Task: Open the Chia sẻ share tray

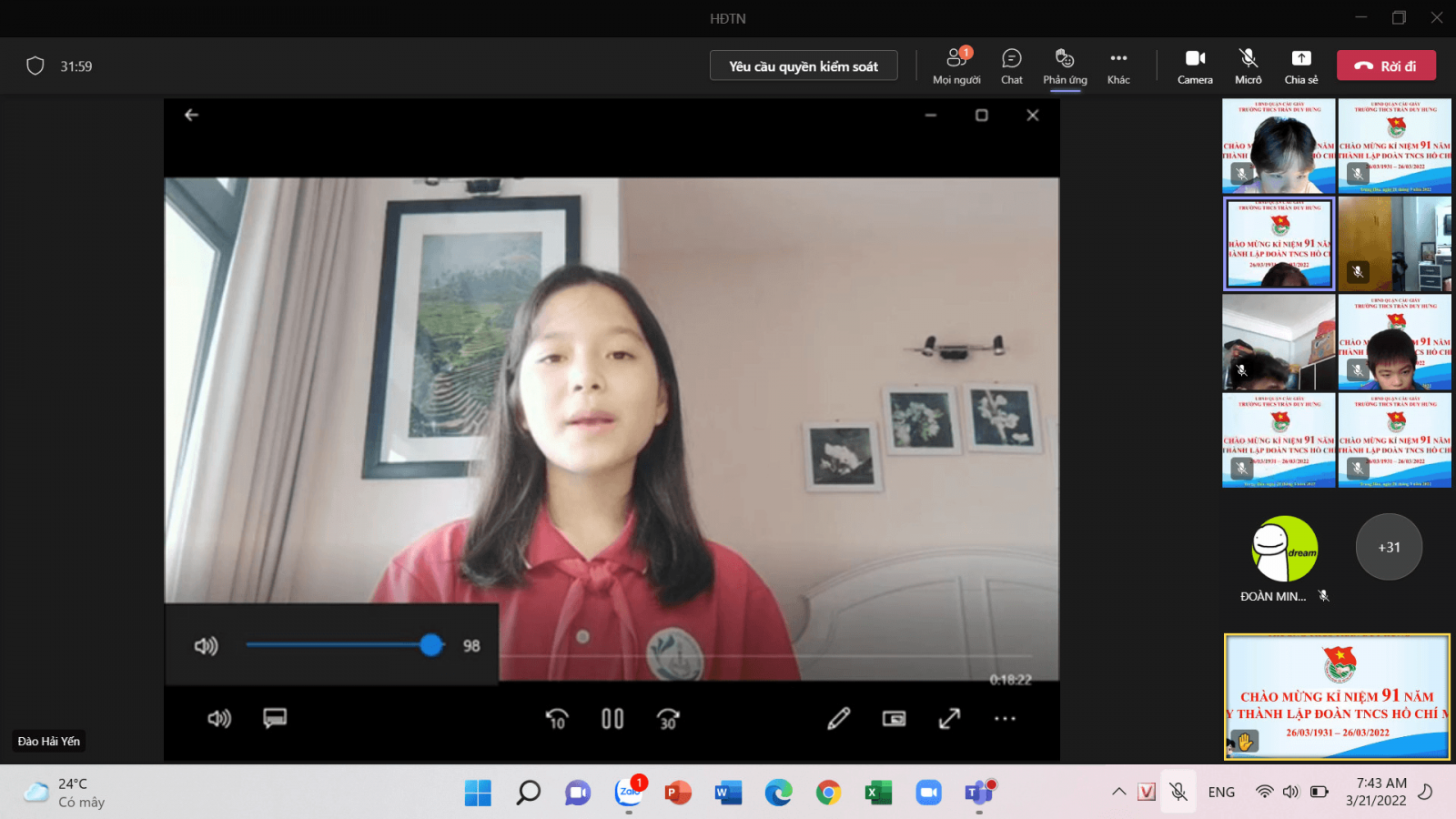Action: (x=1301, y=66)
